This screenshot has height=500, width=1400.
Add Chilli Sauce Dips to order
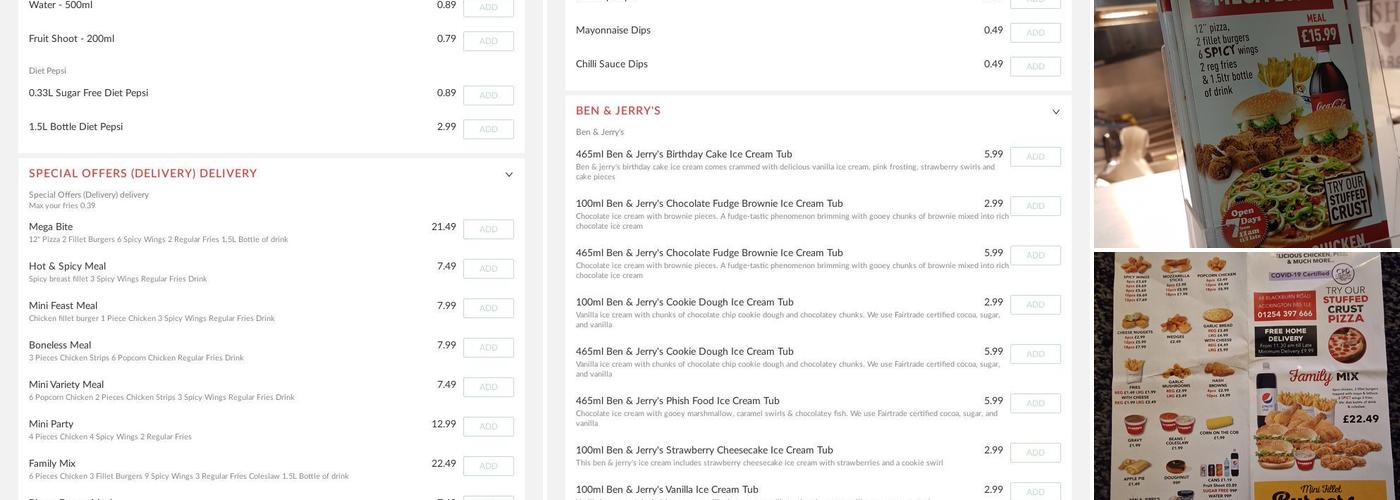(1035, 67)
